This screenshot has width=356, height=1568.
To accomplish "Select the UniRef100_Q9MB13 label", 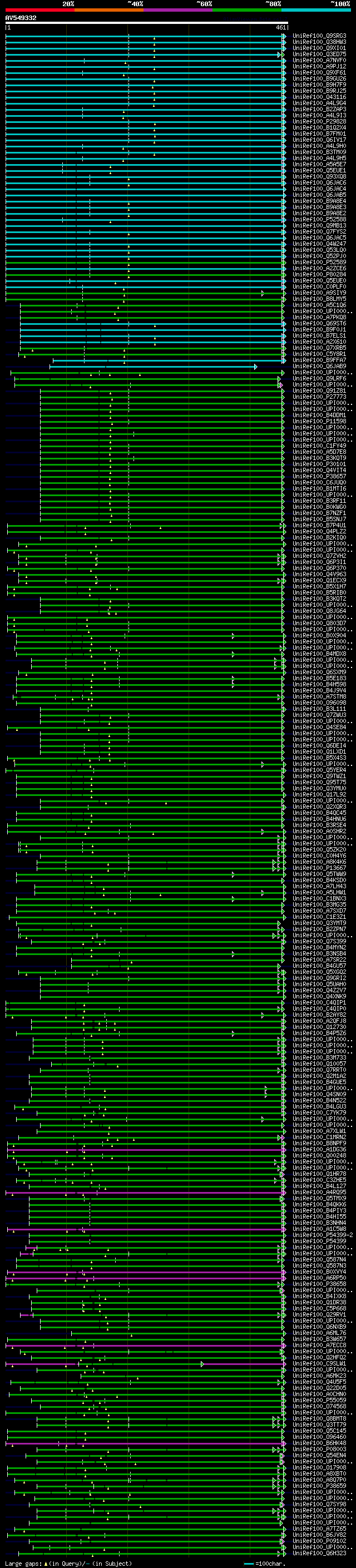I will pos(319,225).
